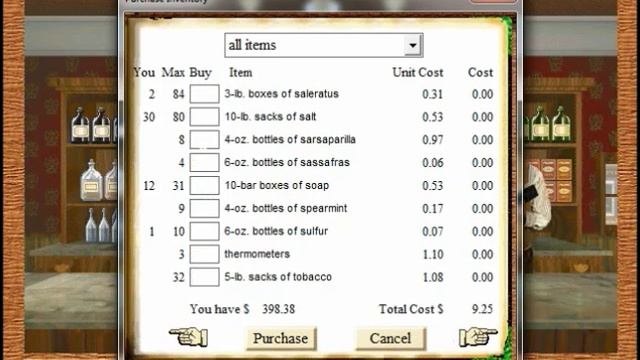The width and height of the screenshot is (640, 360).
Task: Click the You count 30 for salt
Action: pos(149,117)
